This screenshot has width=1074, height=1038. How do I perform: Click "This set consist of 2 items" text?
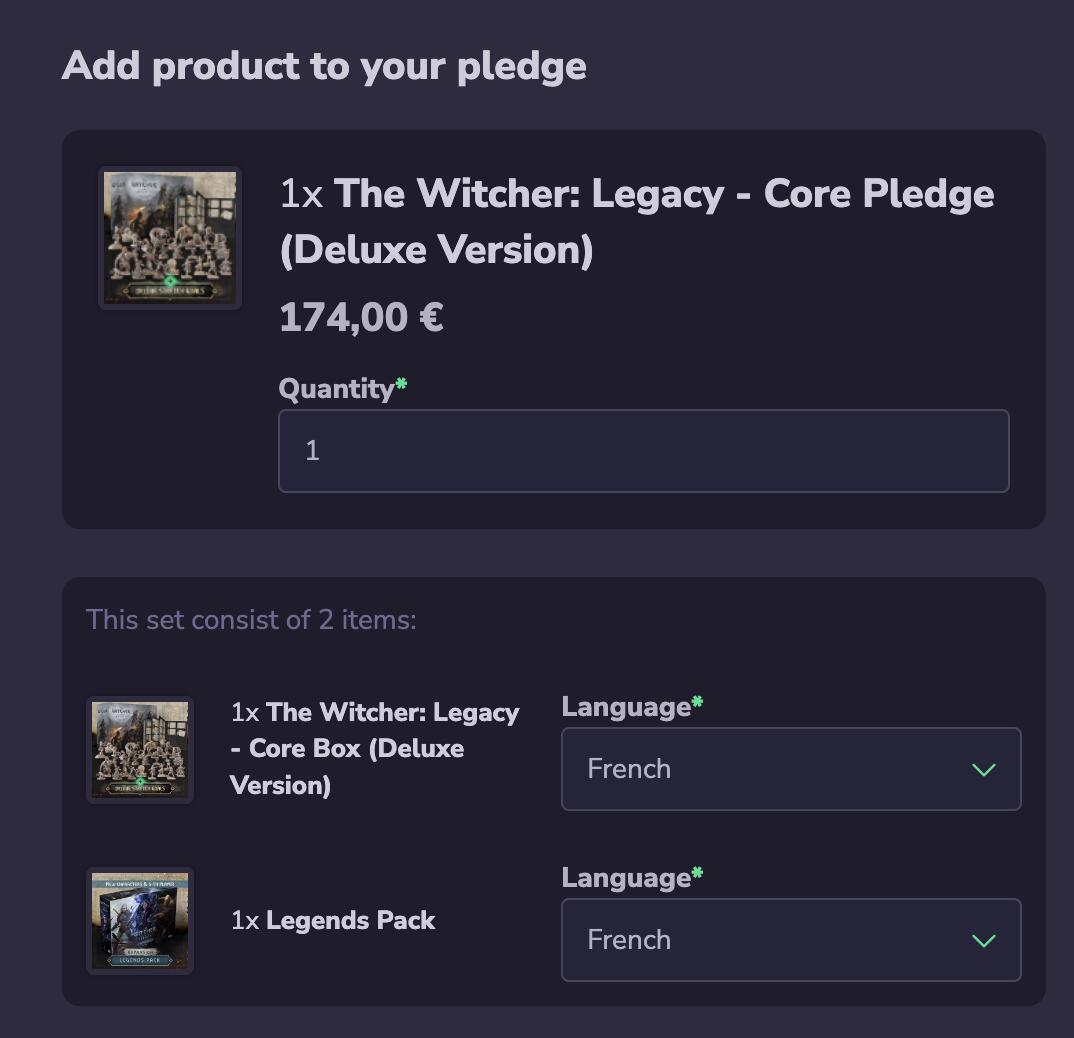[251, 620]
